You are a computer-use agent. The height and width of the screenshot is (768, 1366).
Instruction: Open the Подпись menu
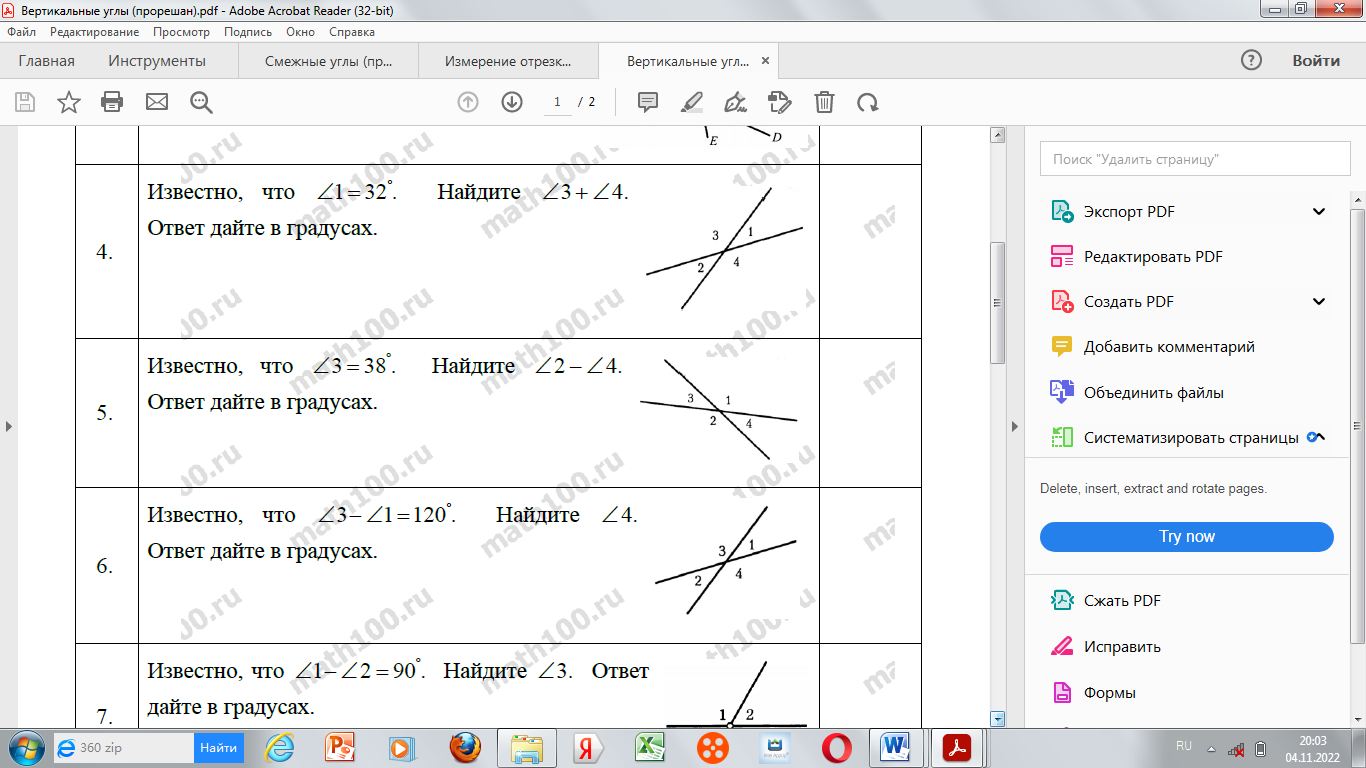tap(248, 32)
